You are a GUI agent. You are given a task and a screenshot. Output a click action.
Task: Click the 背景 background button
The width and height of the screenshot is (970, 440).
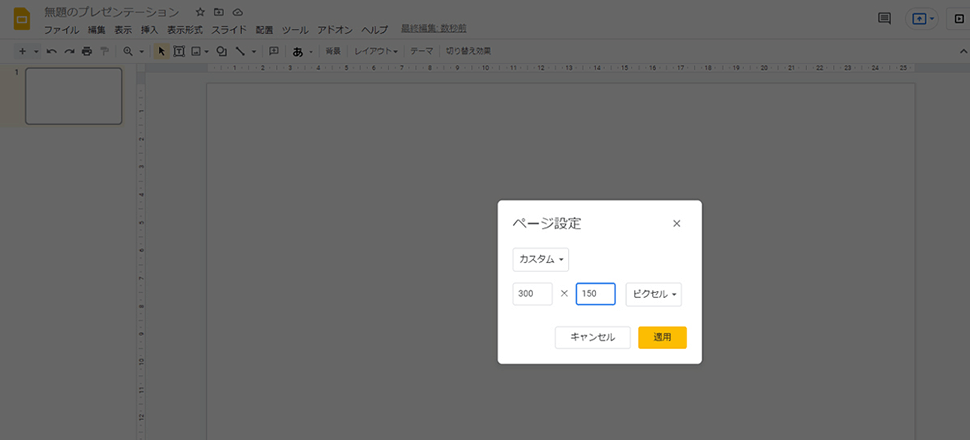point(333,51)
